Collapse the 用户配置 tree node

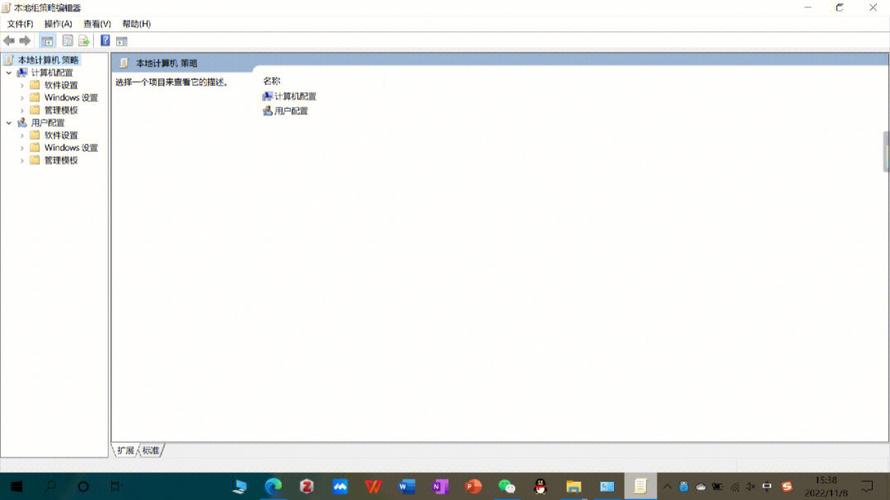(x=9, y=123)
